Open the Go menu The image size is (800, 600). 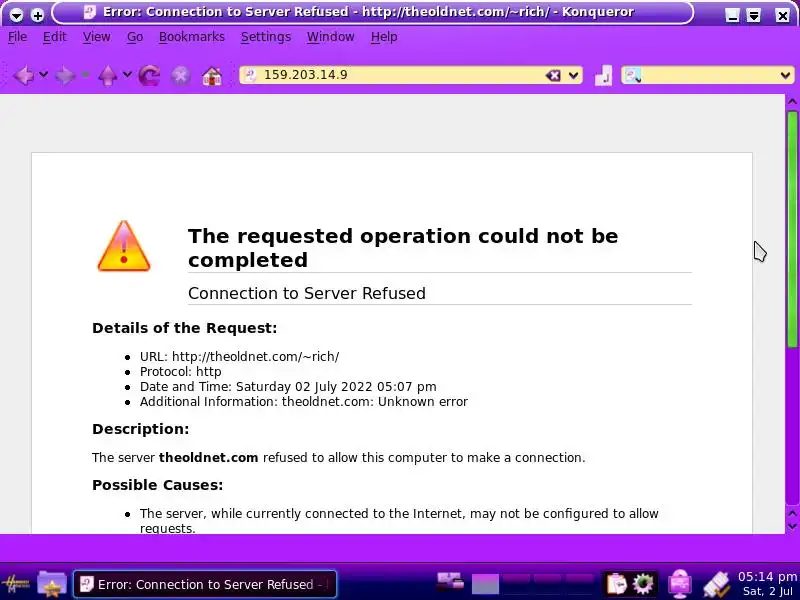coord(135,37)
